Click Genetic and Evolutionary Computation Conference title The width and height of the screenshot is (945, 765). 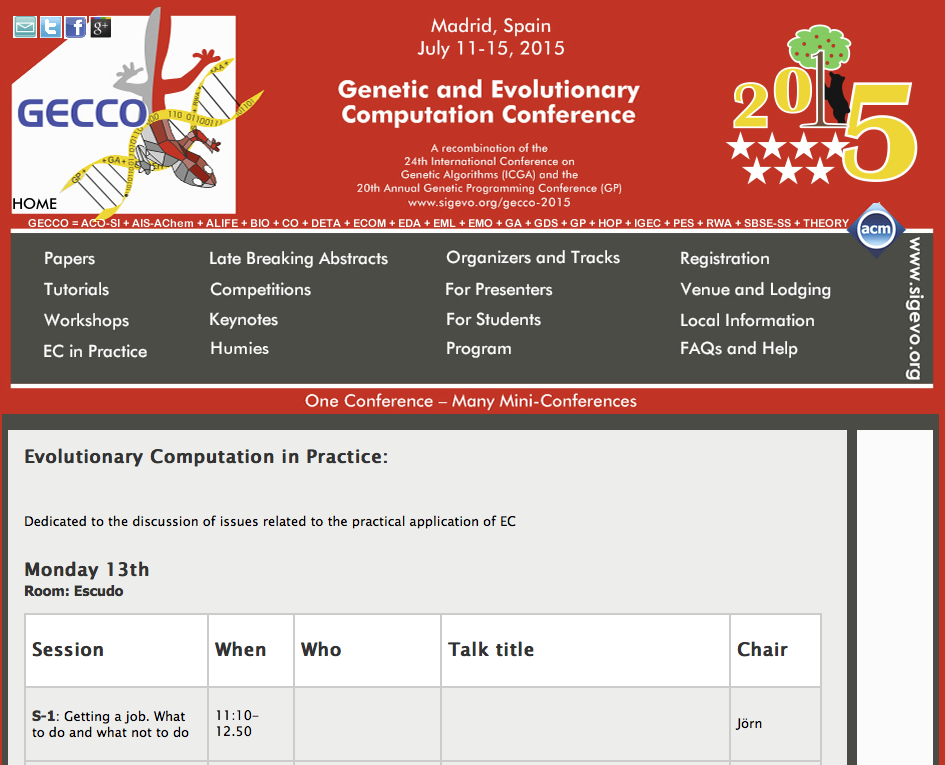(489, 102)
